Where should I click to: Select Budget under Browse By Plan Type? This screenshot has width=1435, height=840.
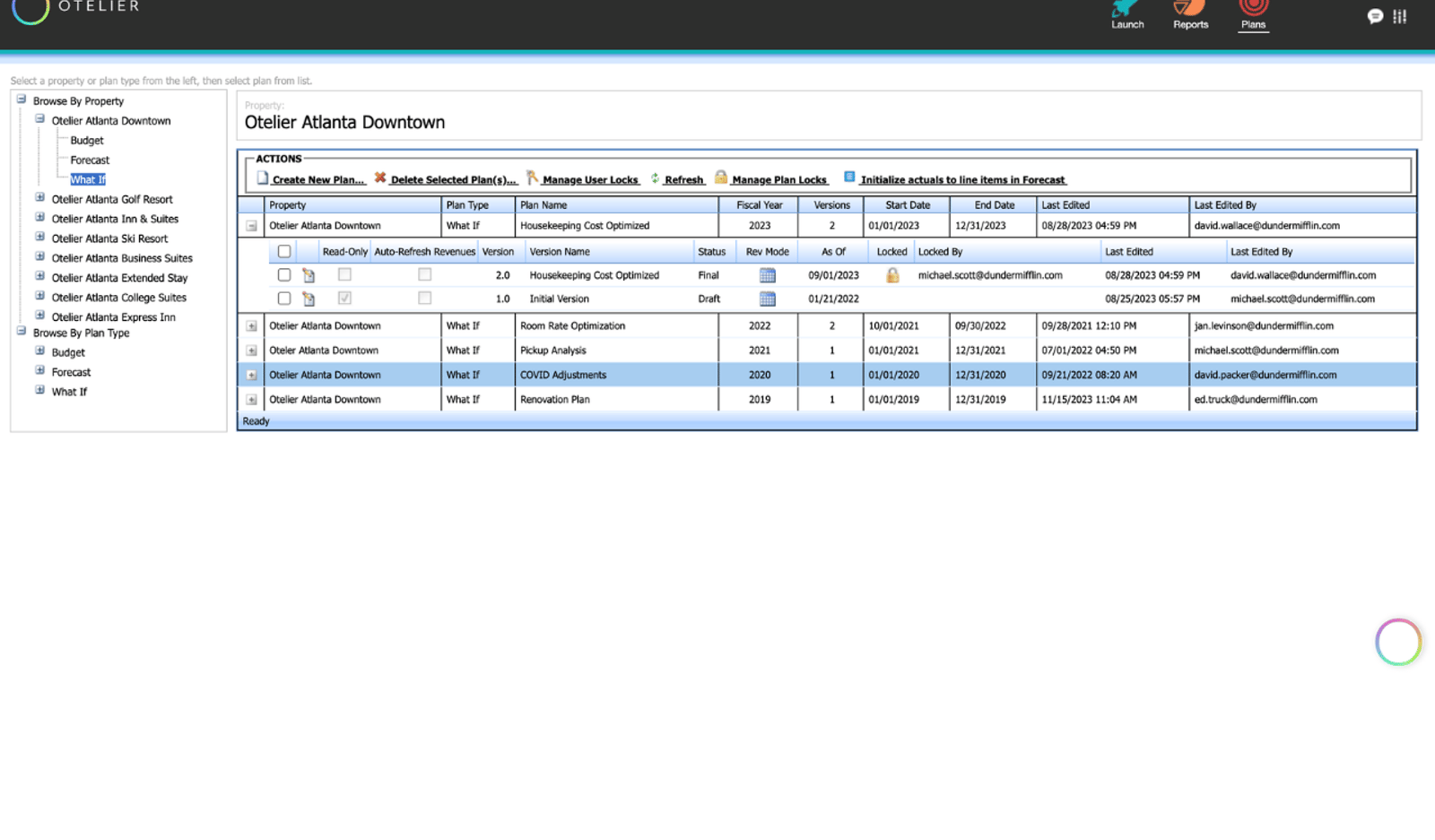coord(68,352)
